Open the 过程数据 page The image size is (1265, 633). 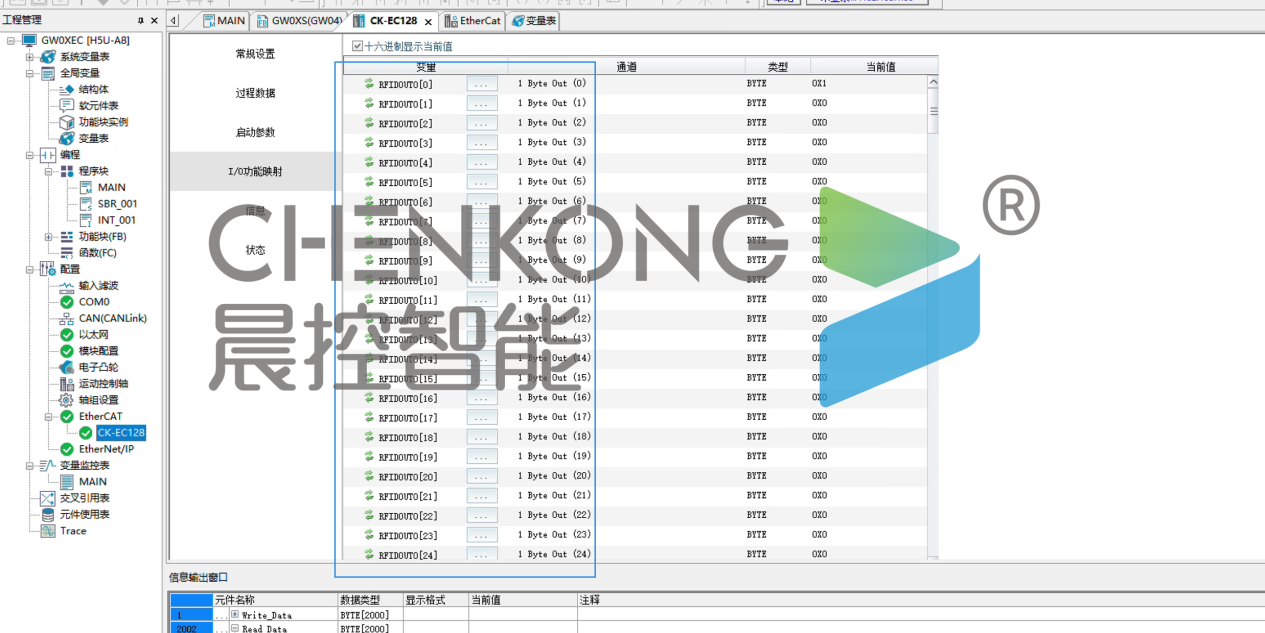click(255, 93)
